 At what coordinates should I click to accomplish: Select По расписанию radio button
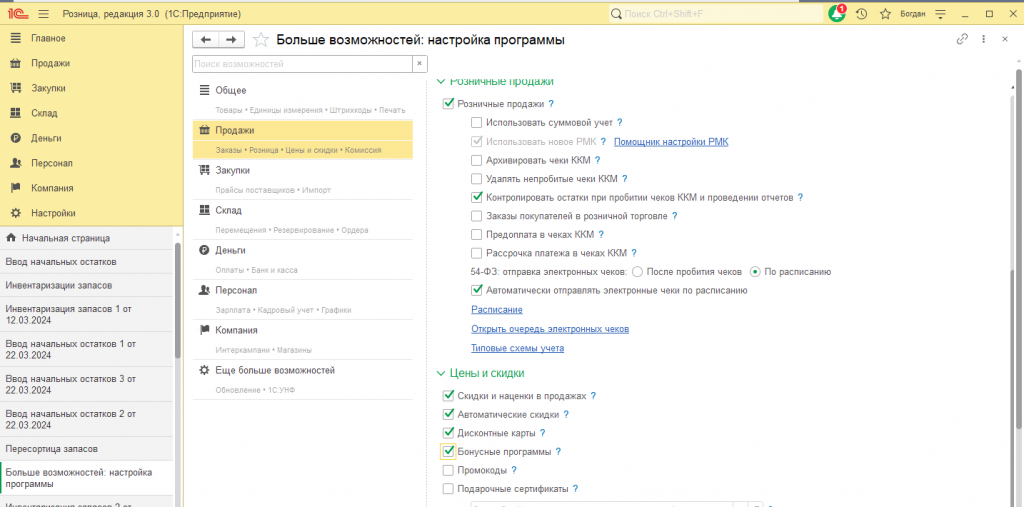pyautogui.click(x=755, y=271)
